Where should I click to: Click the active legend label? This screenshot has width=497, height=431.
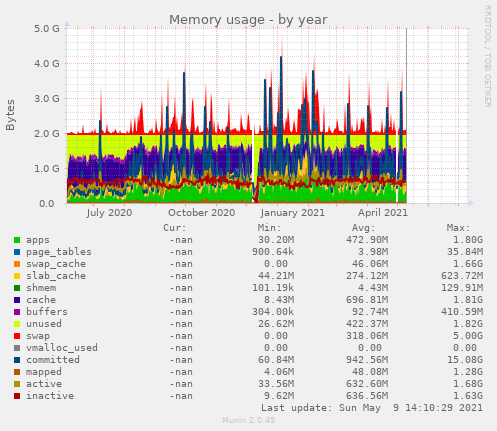click(44, 384)
